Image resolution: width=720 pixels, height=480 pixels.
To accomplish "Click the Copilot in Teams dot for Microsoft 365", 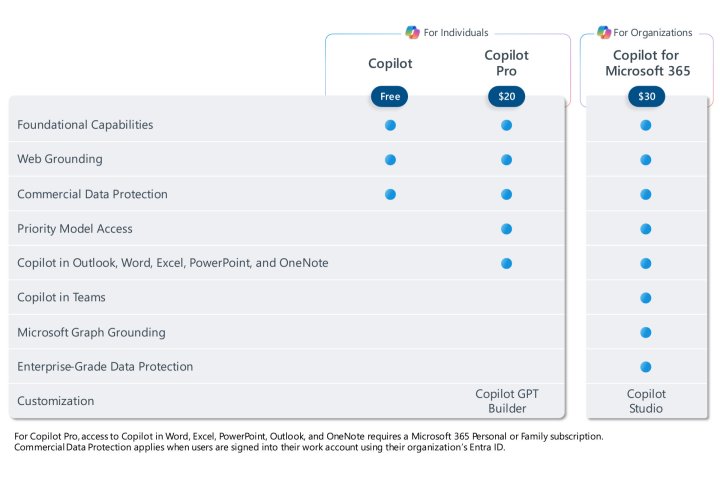I will (646, 298).
